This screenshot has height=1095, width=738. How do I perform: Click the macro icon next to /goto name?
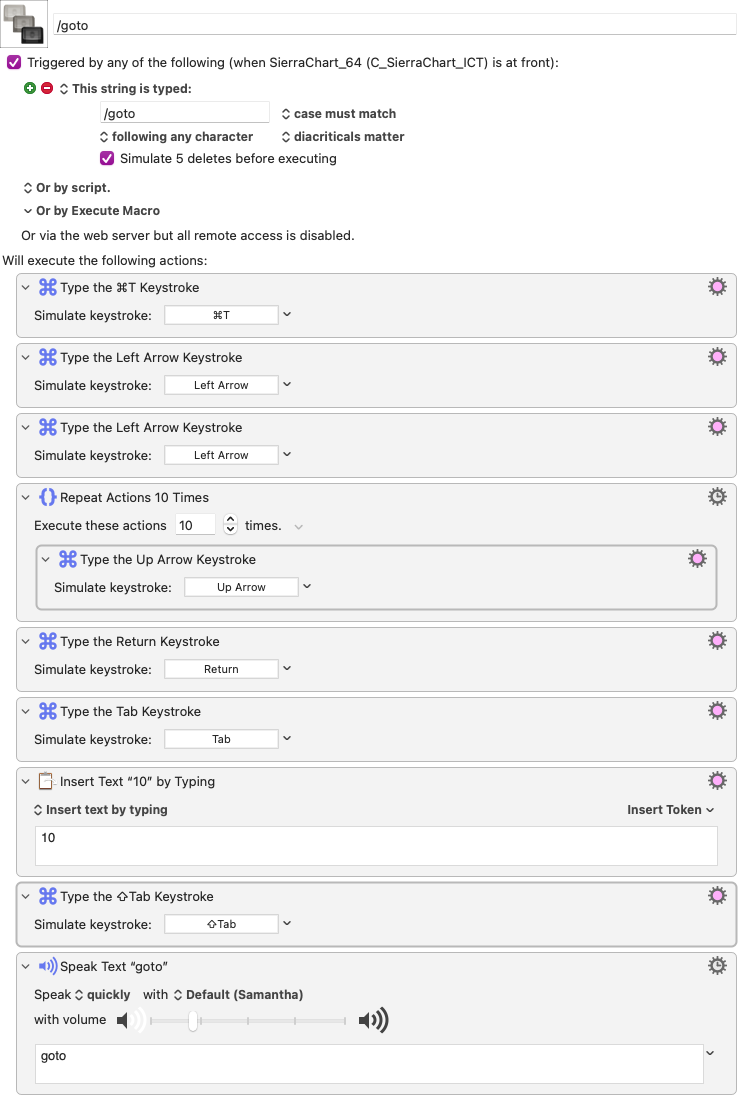click(x=24, y=25)
